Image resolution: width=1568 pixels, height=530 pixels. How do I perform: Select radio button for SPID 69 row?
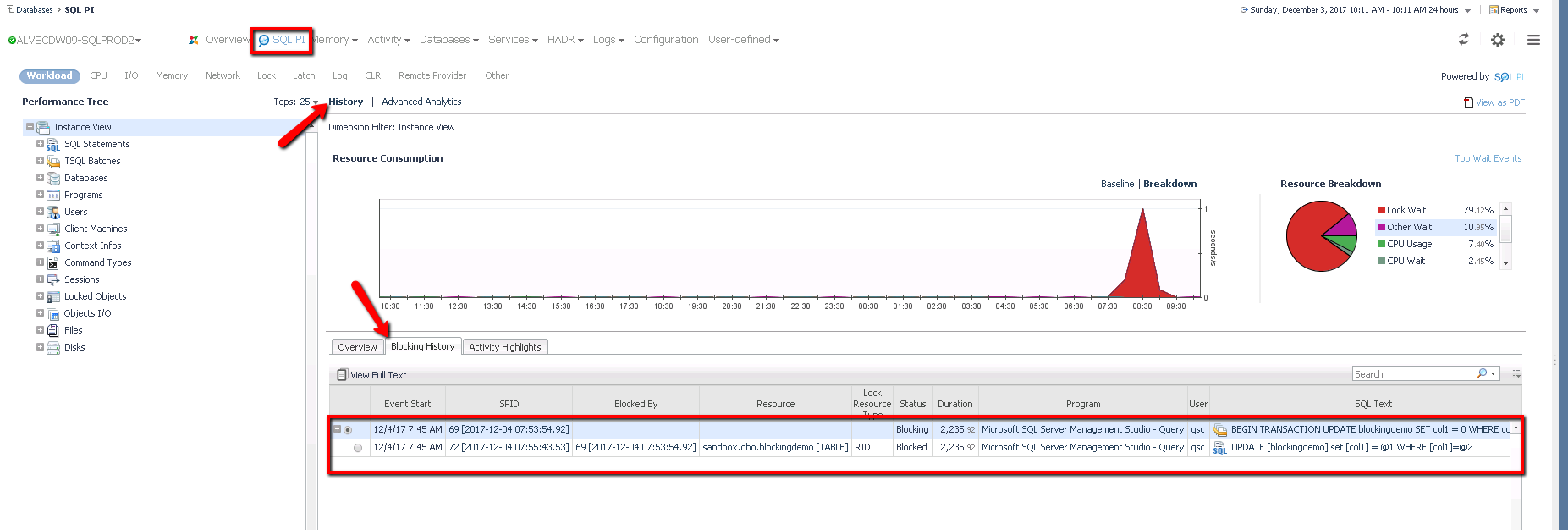[348, 430]
